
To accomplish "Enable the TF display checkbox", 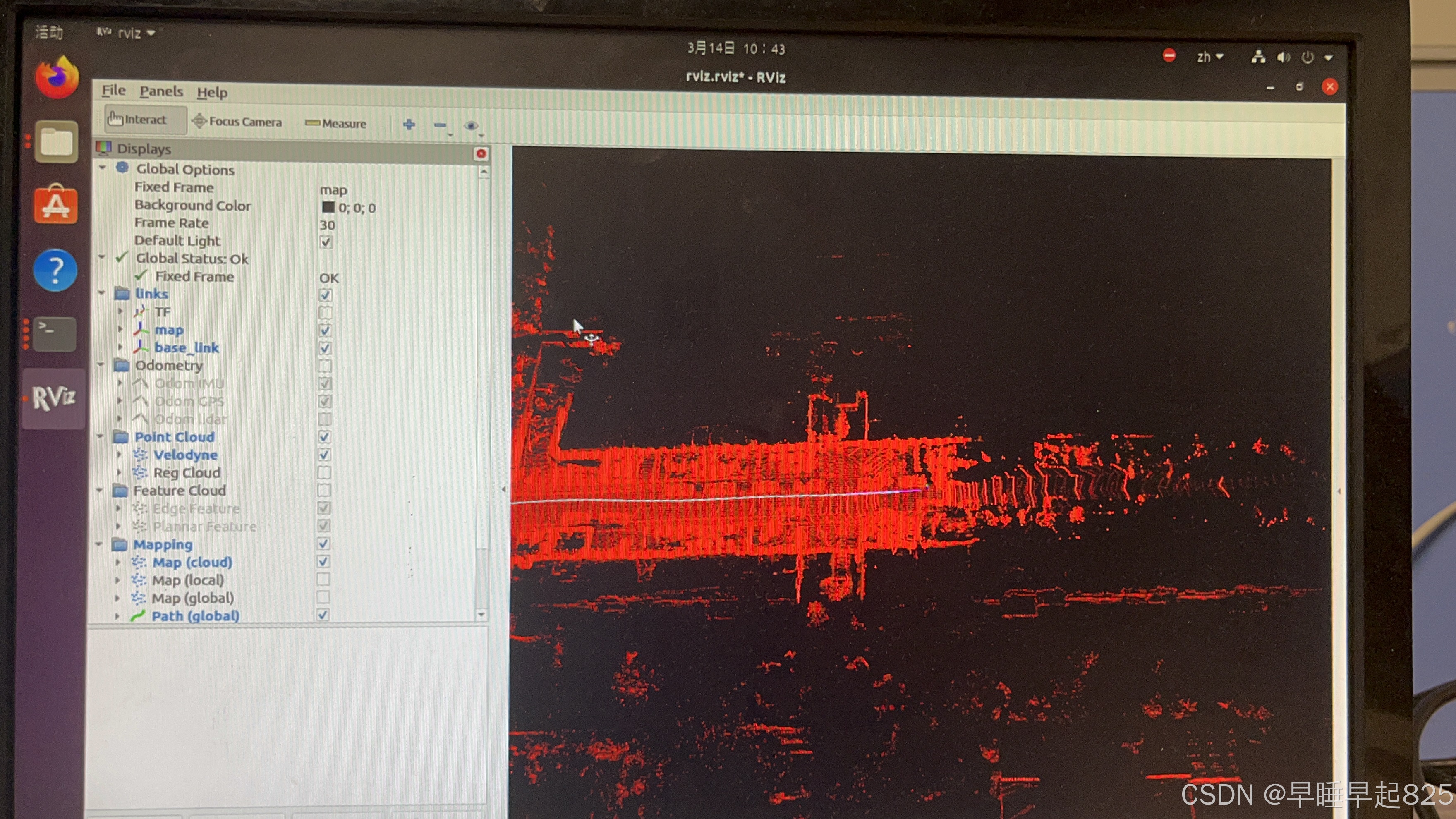I will [x=326, y=313].
